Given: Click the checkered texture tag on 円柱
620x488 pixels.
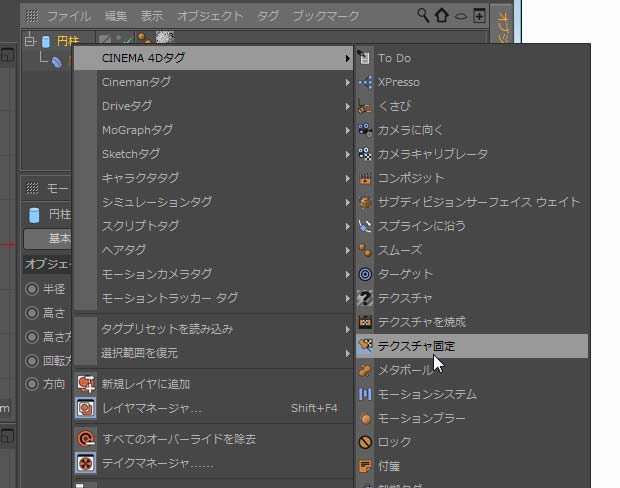Looking at the screenshot, I should click(165, 37).
